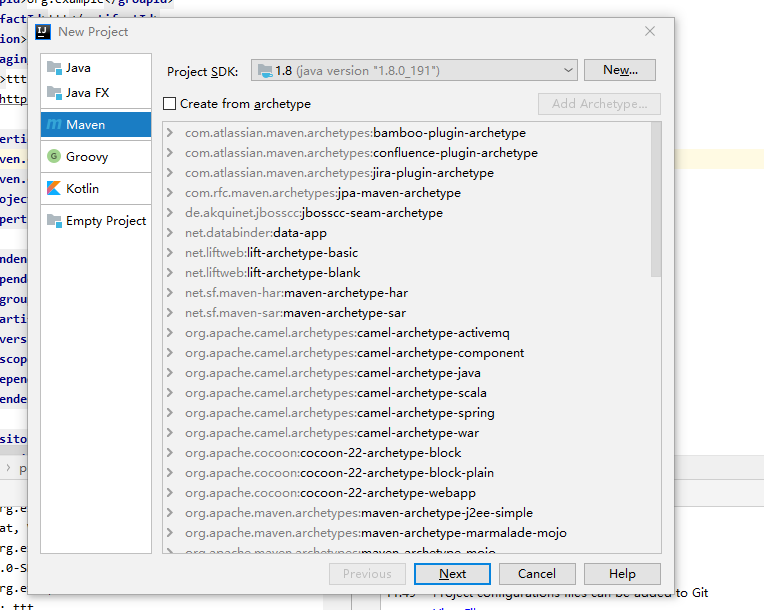Expand the net.databinder data-app entry
Viewport: 764px width, 610px height.
click(x=170, y=232)
